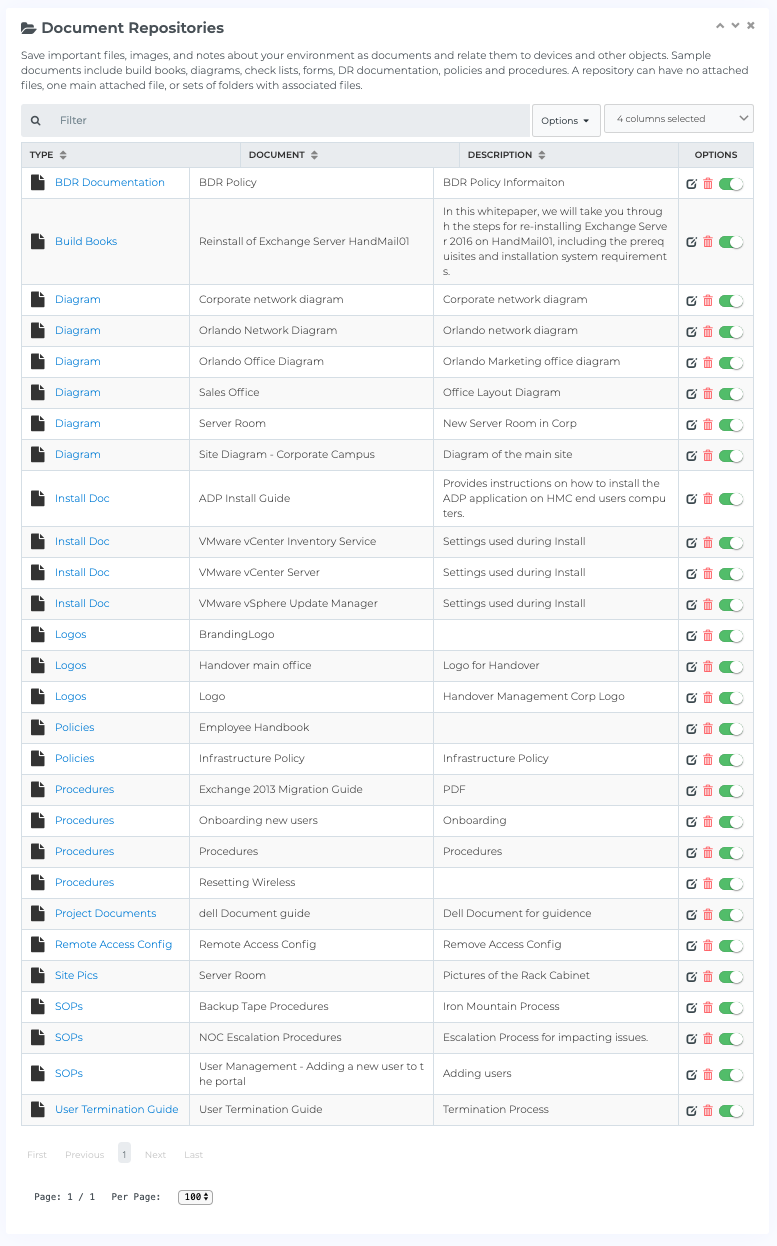
Task: Click the file icon beside Build Books
Action: [x=38, y=242]
